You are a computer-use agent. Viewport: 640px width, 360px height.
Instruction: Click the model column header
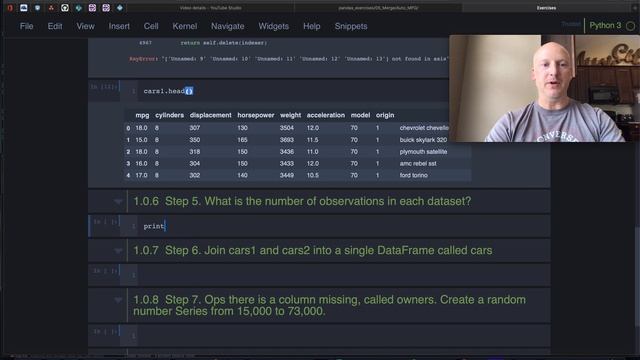pyautogui.click(x=360, y=115)
